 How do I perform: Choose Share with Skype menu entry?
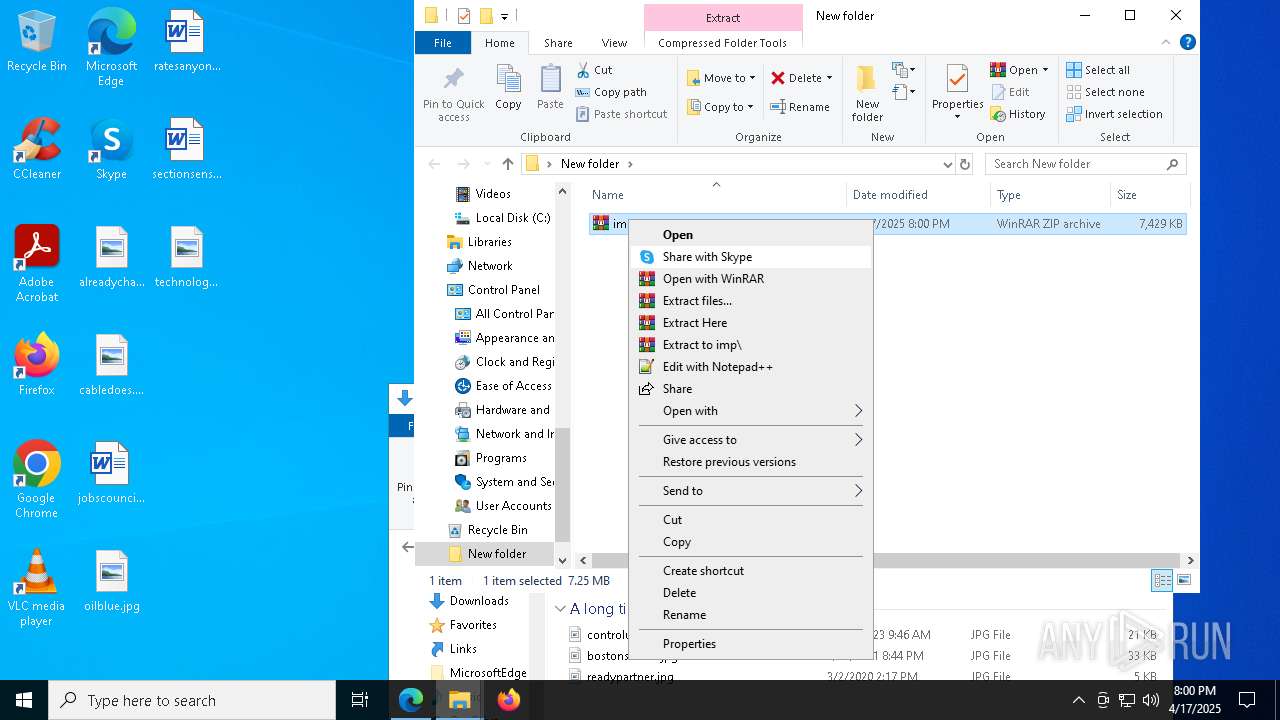tap(751, 257)
